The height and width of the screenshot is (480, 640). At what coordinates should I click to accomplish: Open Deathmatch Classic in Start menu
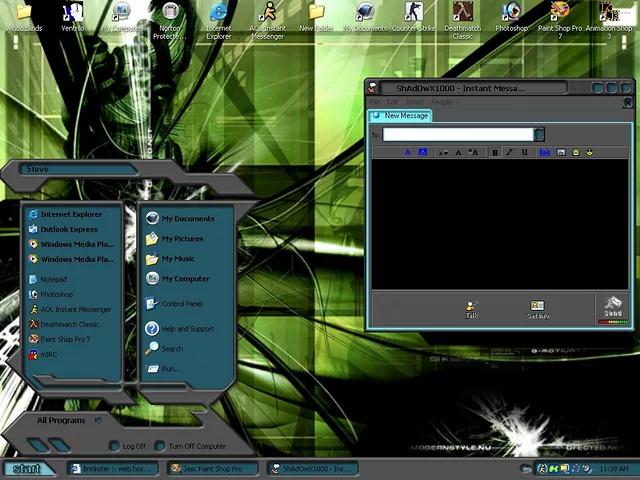tap(64, 324)
